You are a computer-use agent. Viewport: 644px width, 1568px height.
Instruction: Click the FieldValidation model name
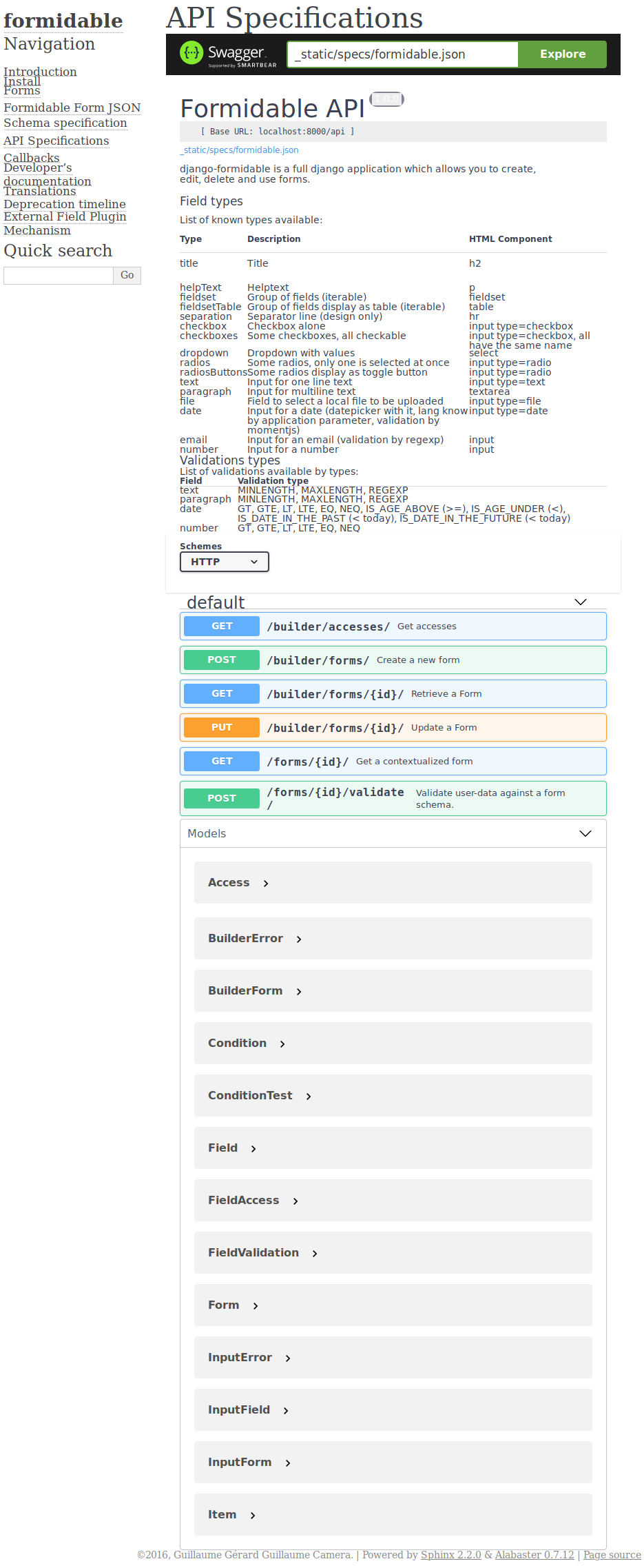click(x=253, y=1252)
